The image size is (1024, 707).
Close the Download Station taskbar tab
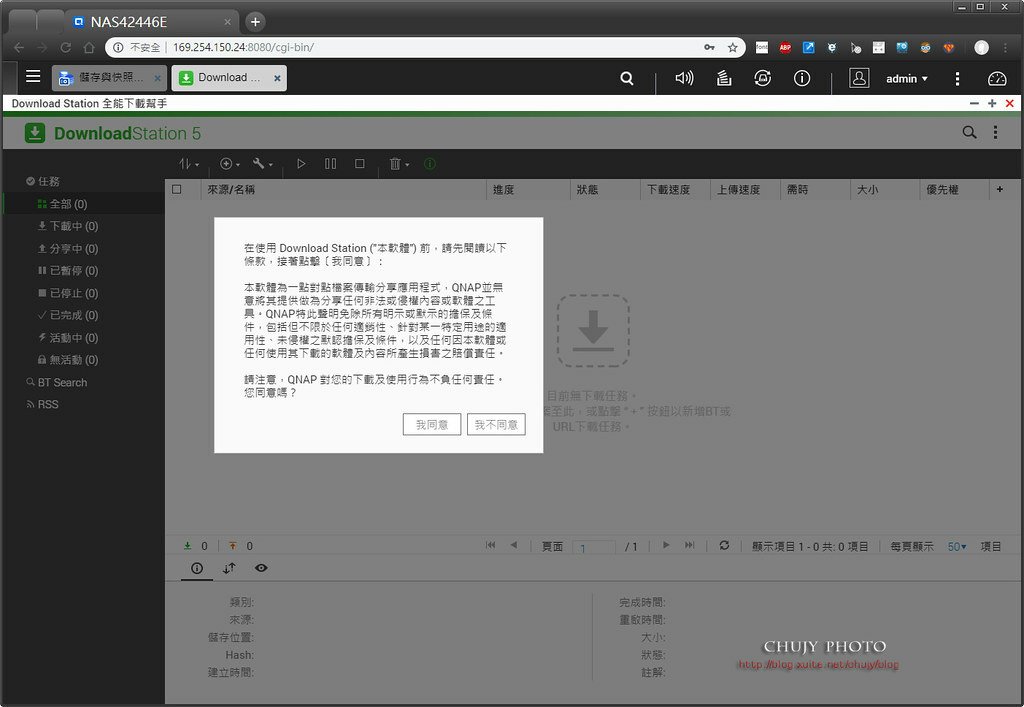[x=278, y=78]
